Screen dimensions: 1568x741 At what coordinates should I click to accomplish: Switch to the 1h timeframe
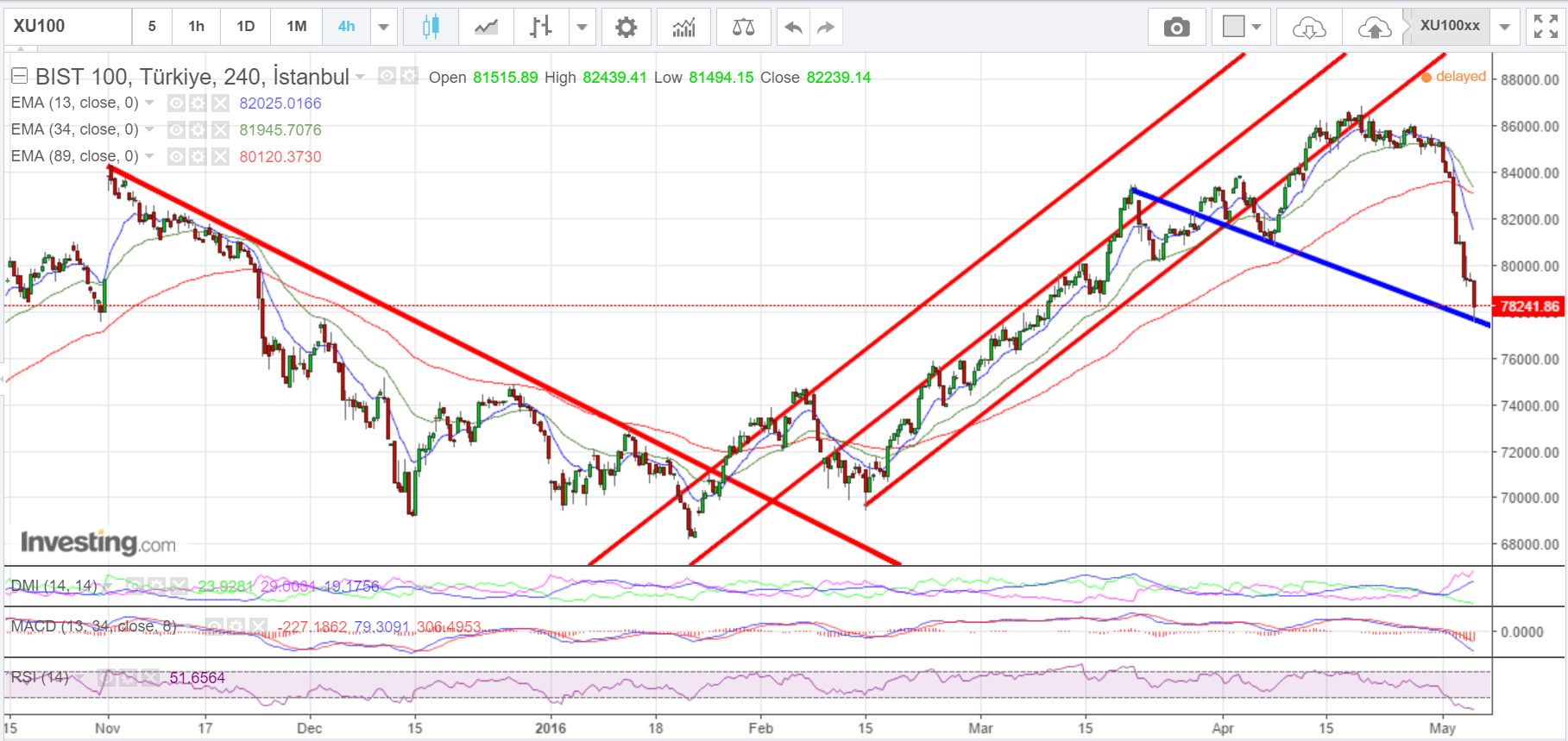click(x=197, y=27)
